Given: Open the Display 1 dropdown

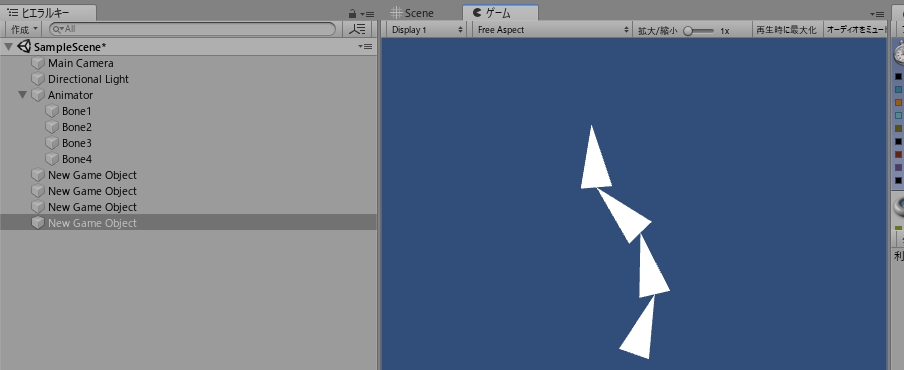Looking at the screenshot, I should click(x=427, y=30).
